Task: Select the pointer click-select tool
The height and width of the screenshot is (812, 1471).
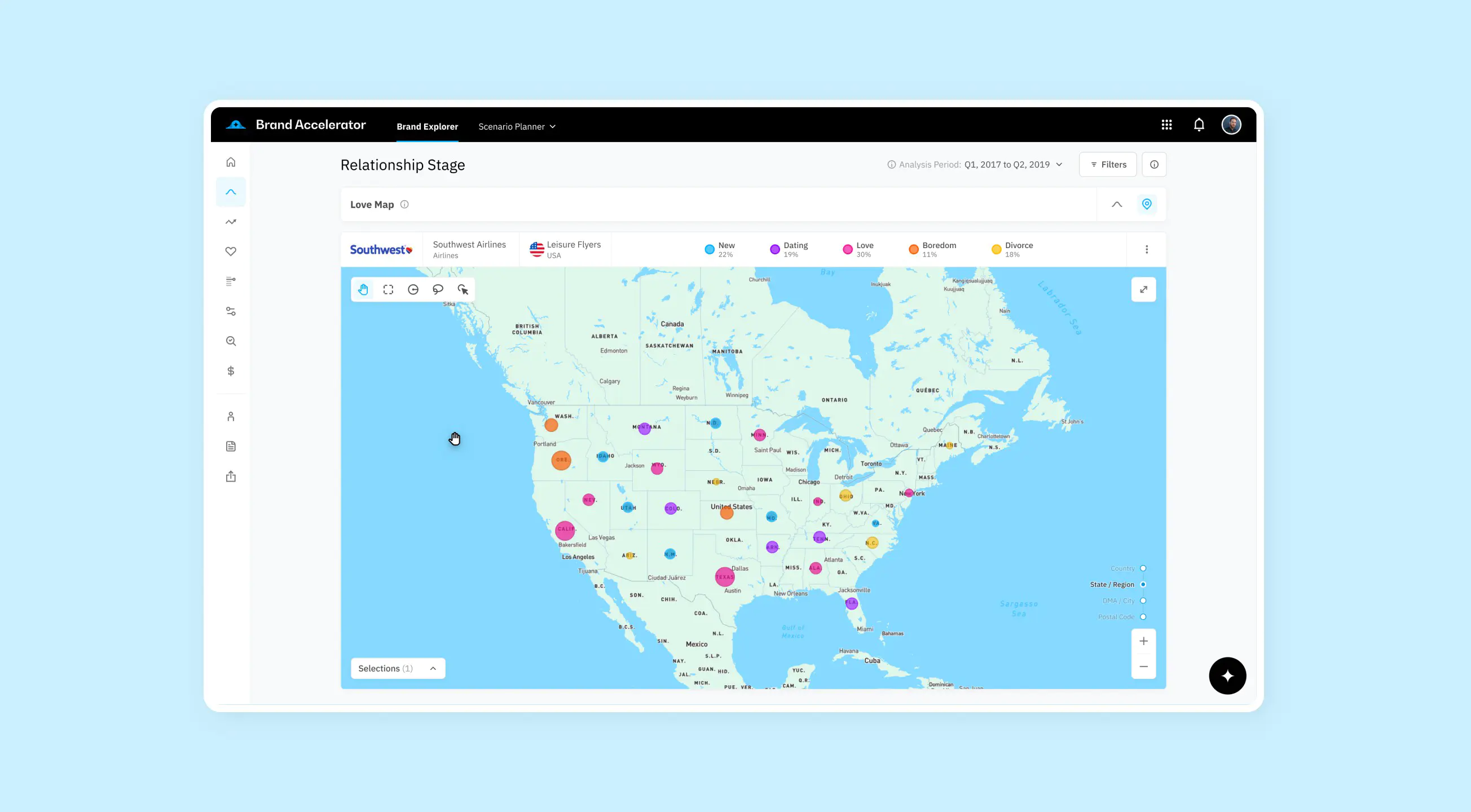Action: 463,289
